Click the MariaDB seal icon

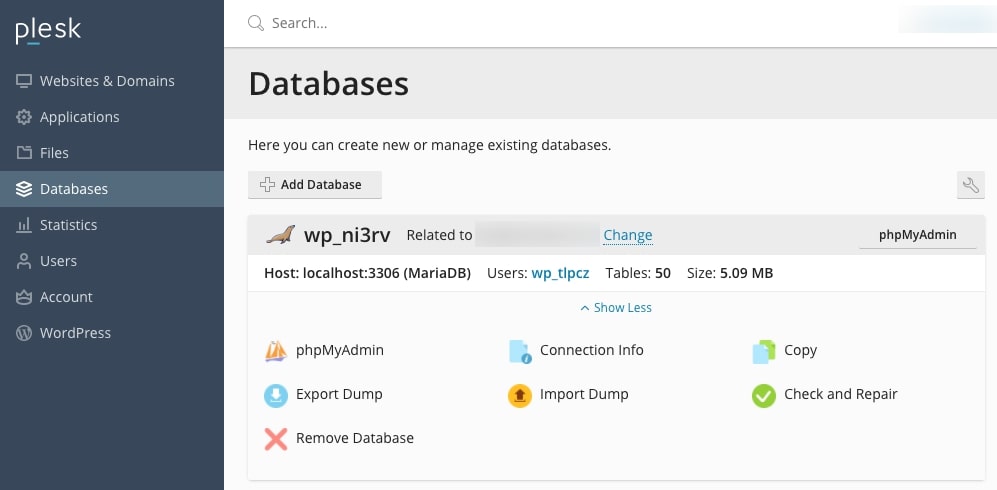[280, 235]
